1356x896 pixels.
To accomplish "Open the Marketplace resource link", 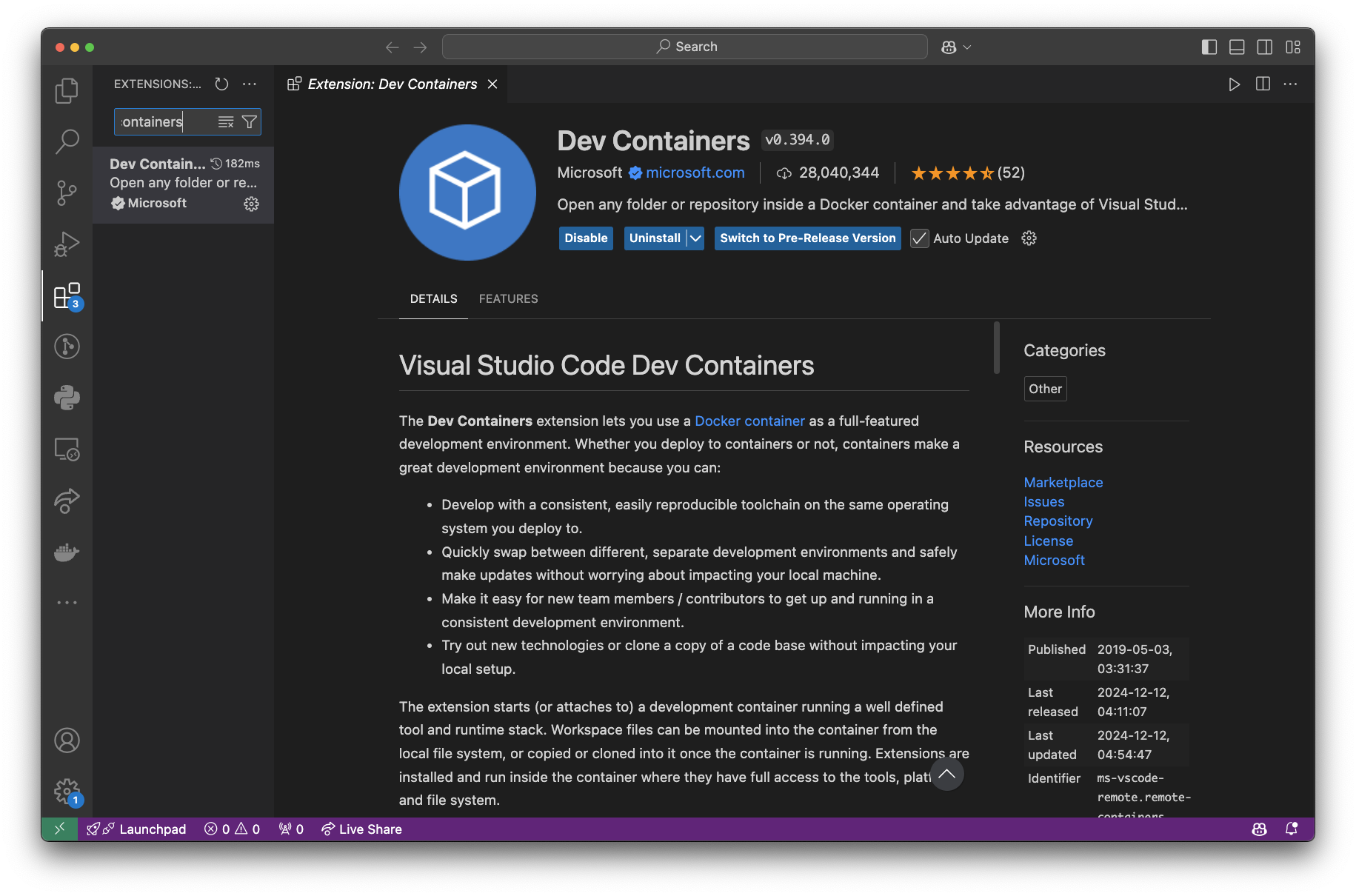I will [1063, 482].
